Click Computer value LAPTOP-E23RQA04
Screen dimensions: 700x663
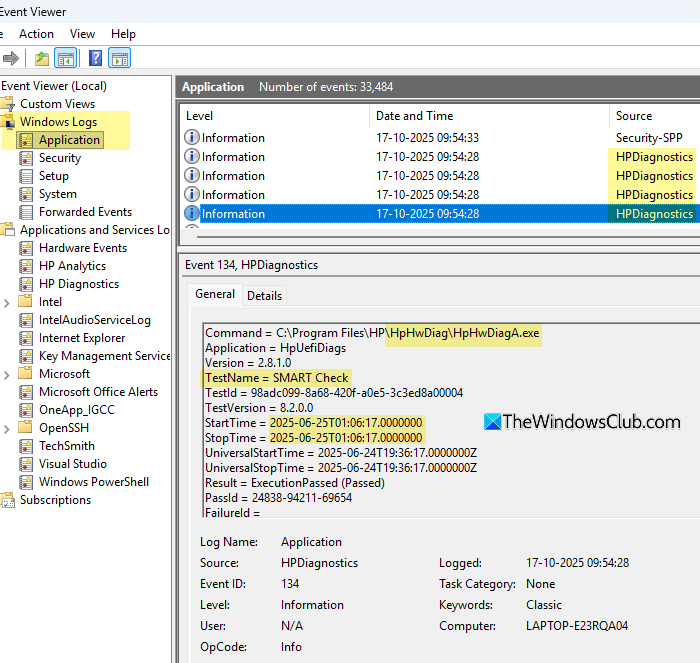577,626
